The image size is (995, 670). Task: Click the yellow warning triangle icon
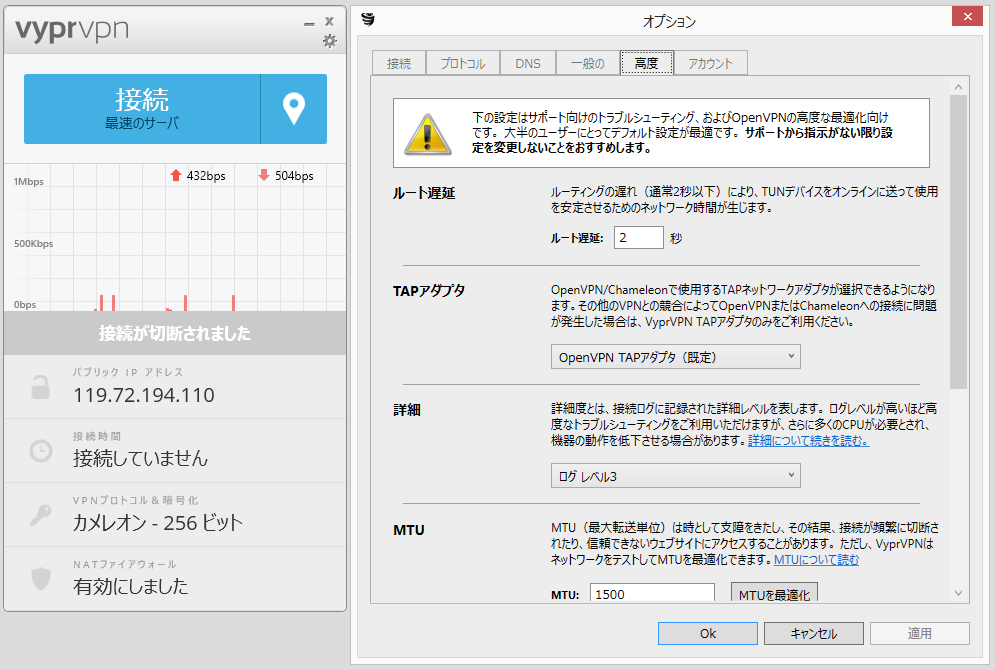pos(428,135)
